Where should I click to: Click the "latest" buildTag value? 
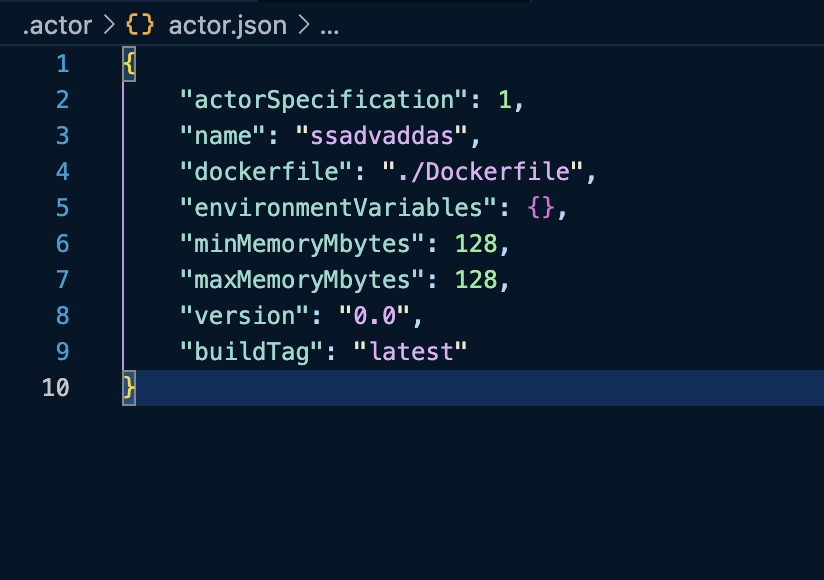pos(410,351)
